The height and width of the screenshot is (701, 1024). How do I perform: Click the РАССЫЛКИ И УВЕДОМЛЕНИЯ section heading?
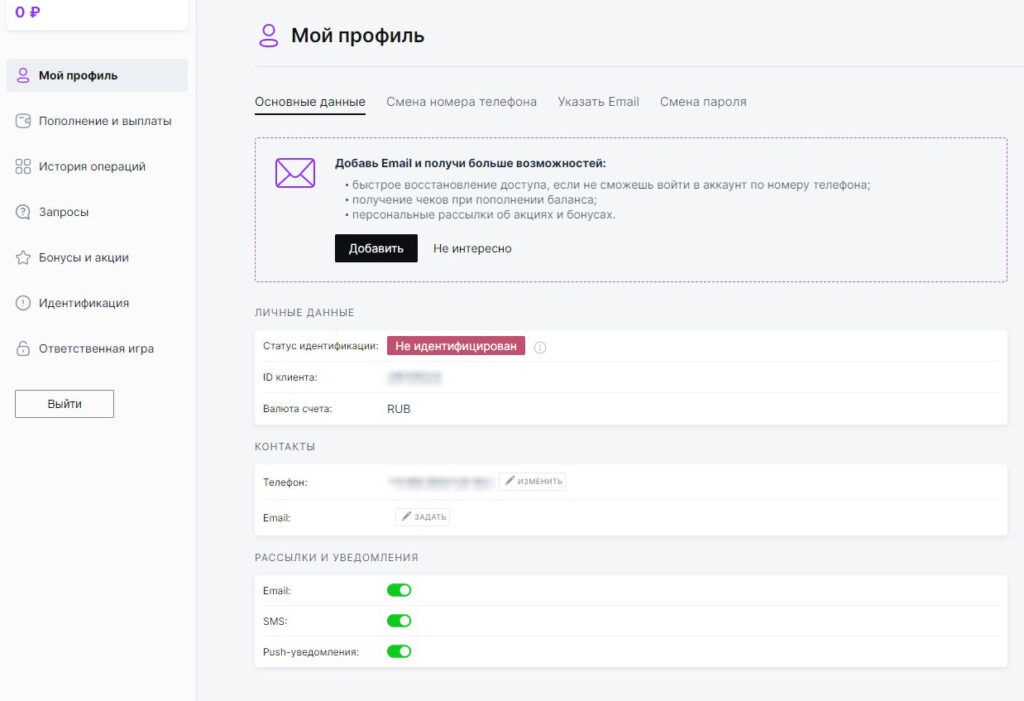click(336, 558)
